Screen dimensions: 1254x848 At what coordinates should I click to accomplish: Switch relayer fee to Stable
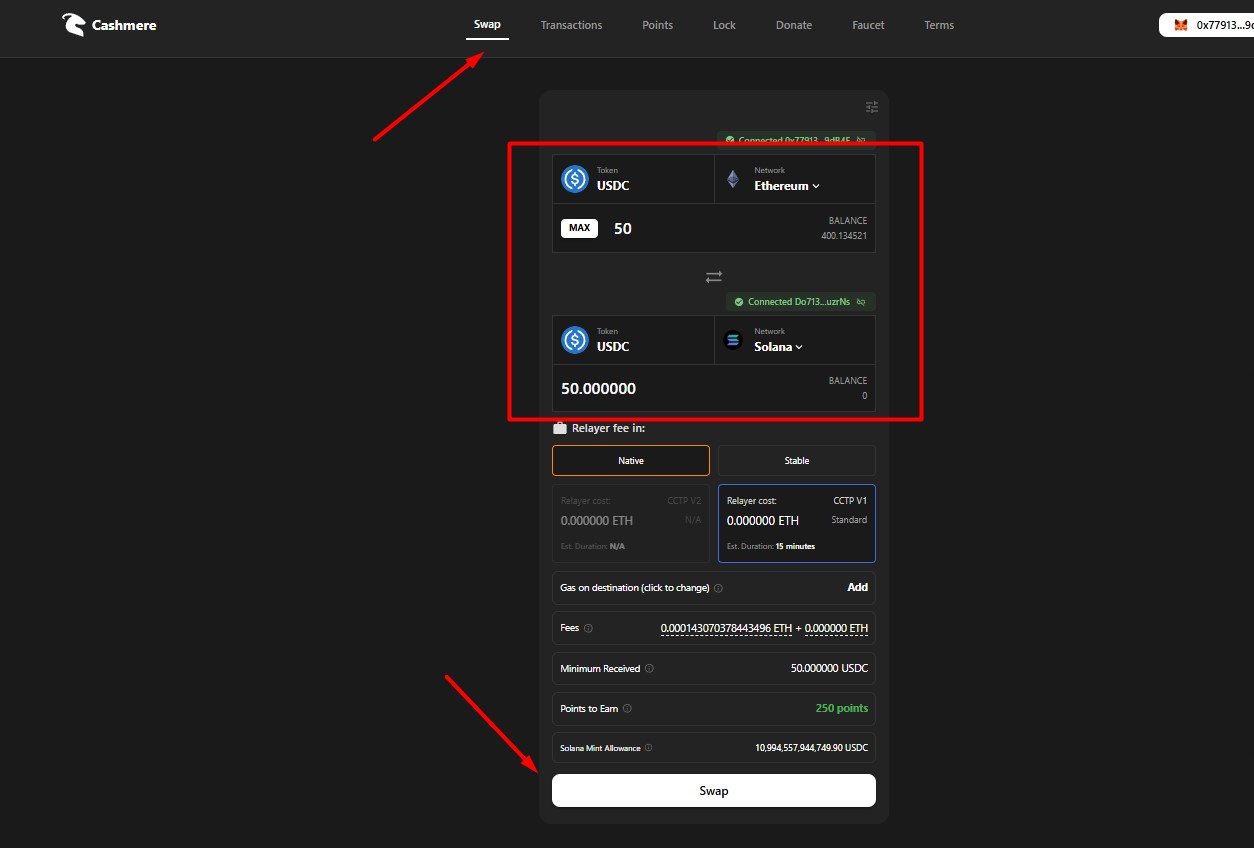(796, 461)
